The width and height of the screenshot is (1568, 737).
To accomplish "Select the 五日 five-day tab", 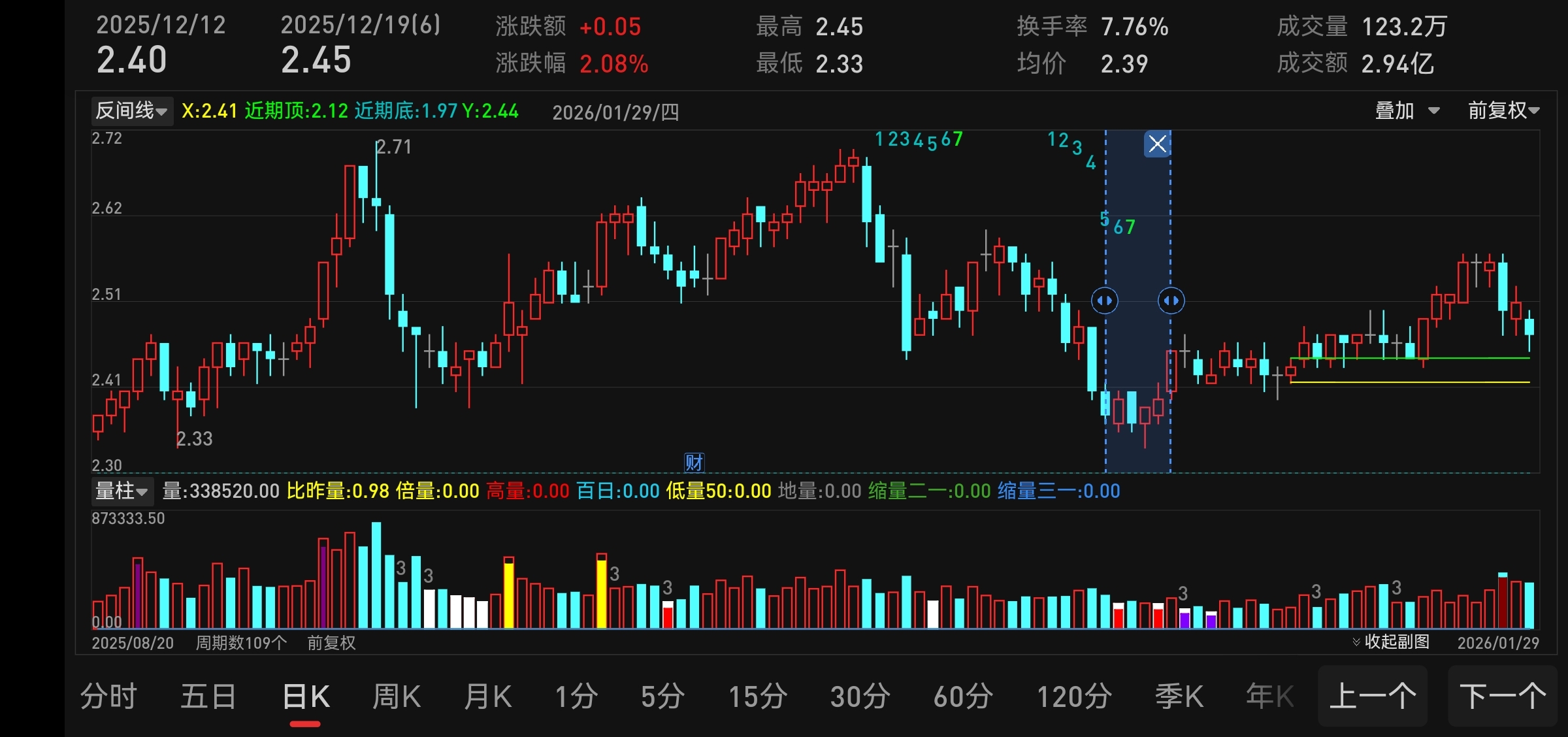I will click(208, 696).
